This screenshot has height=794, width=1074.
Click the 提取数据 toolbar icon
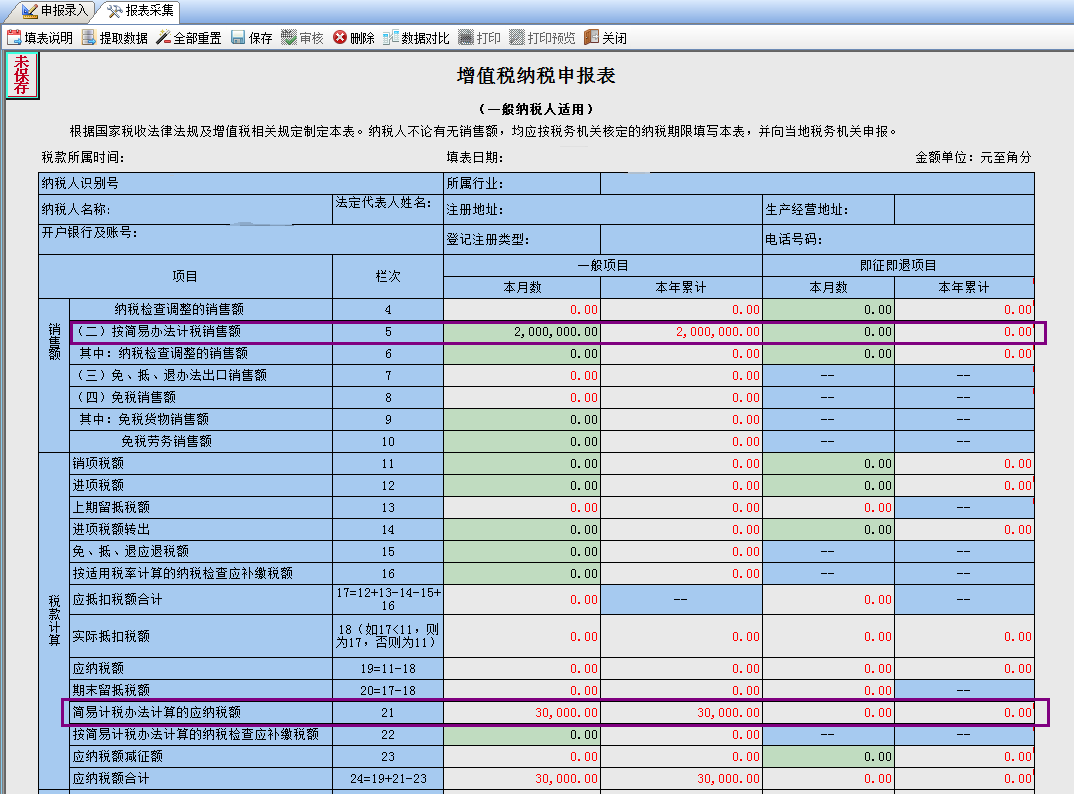(x=88, y=38)
